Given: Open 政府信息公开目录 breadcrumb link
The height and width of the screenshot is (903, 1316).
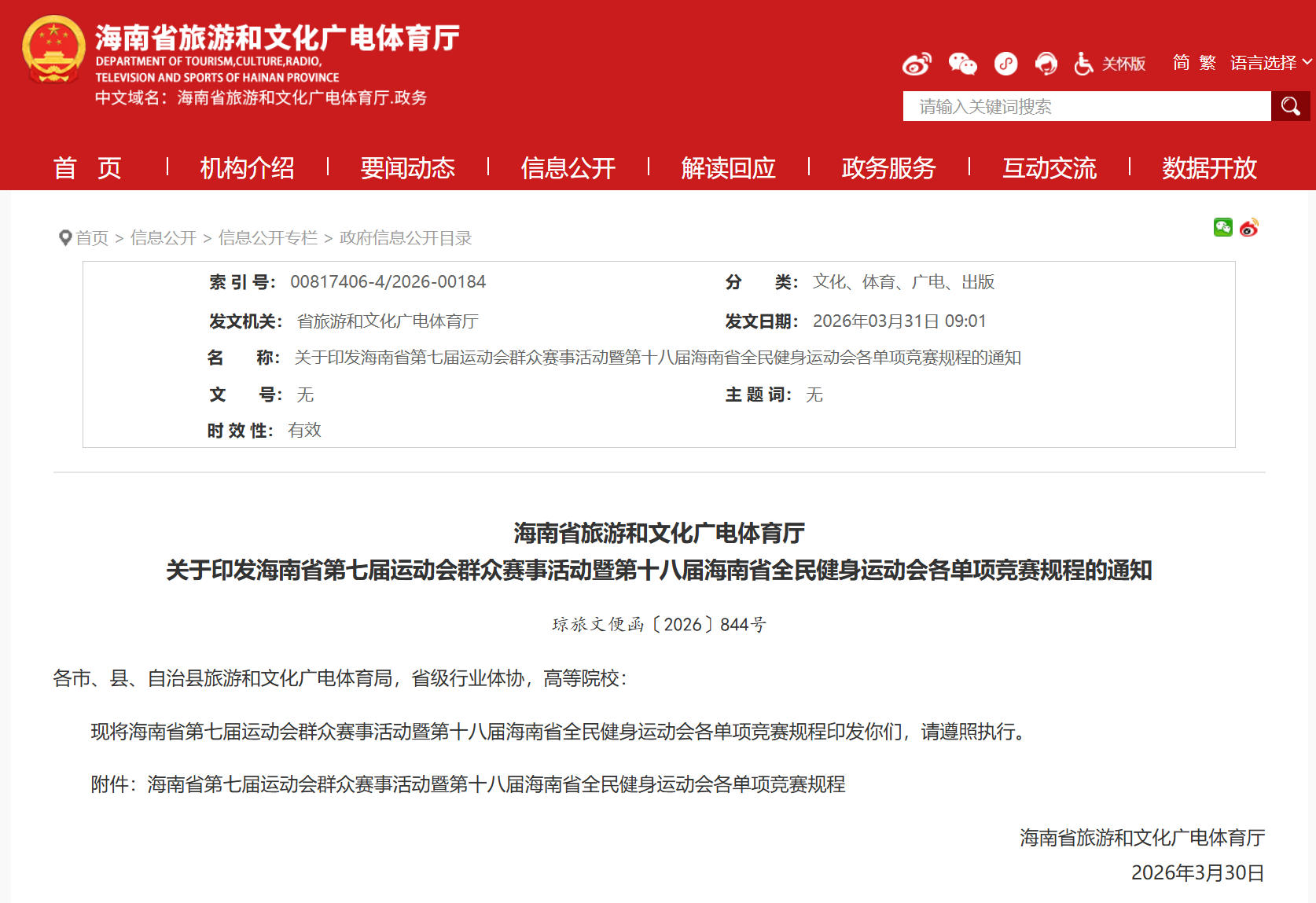Looking at the screenshot, I should coord(405,238).
